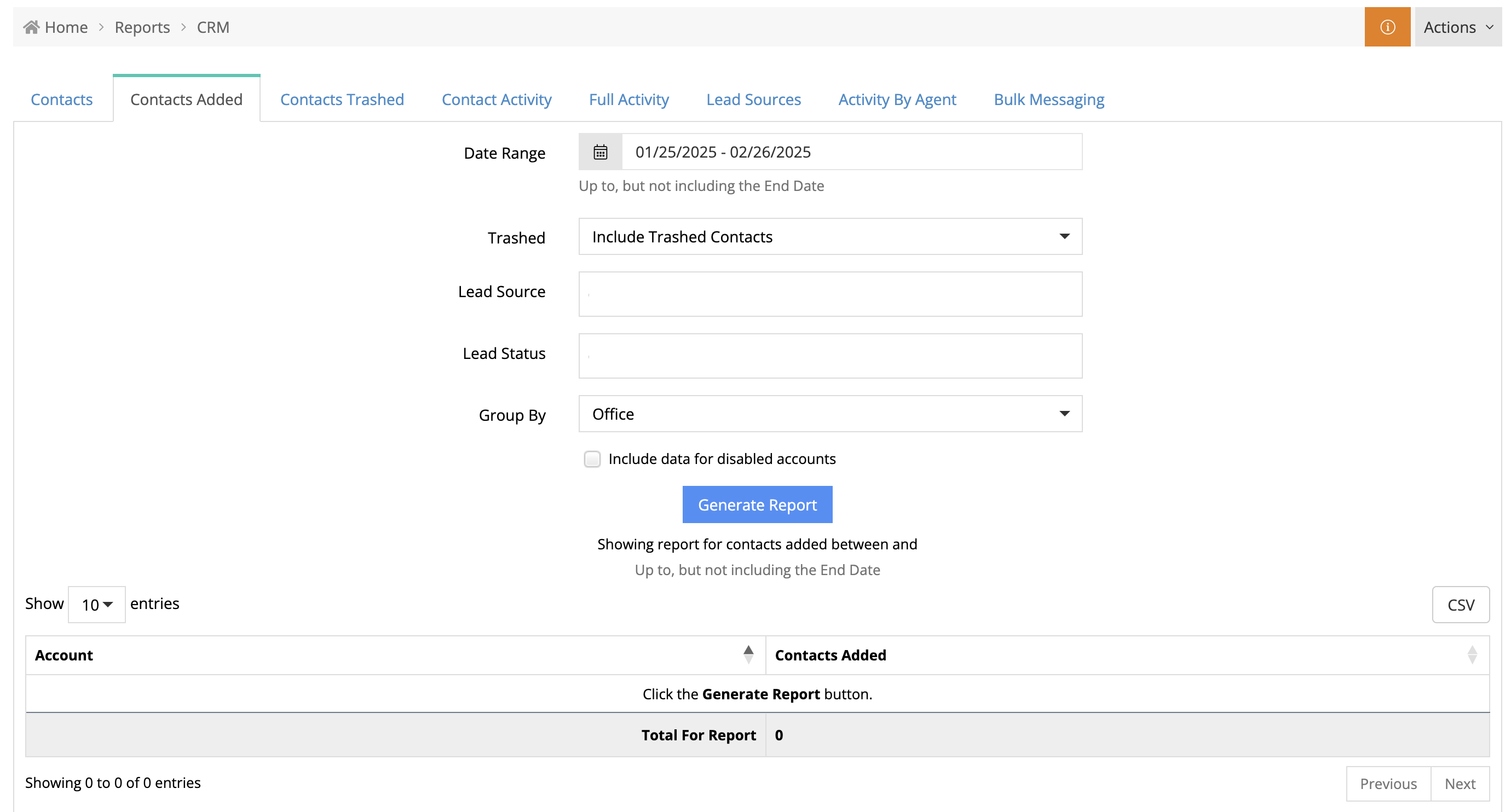Image resolution: width=1511 pixels, height=812 pixels.
Task: Select the Activity By Agent tab
Action: (897, 100)
